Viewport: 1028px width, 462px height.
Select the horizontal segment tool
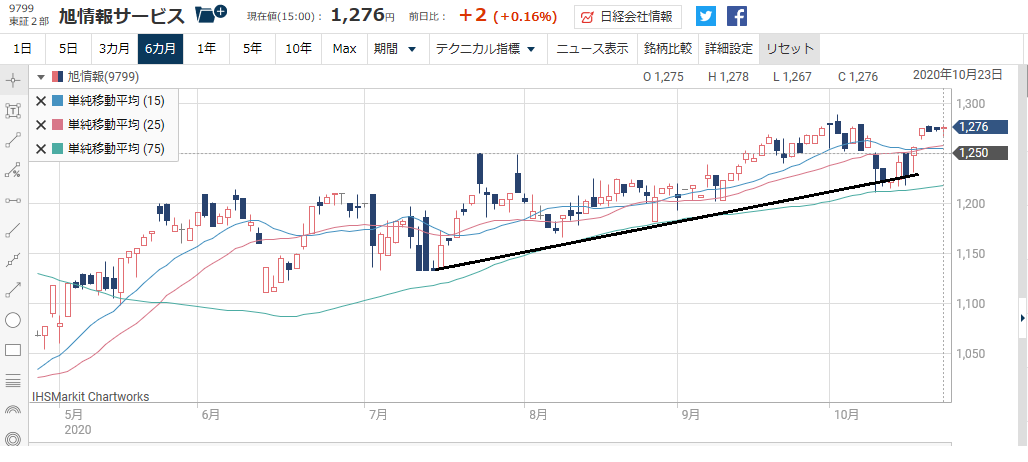[x=13, y=201]
